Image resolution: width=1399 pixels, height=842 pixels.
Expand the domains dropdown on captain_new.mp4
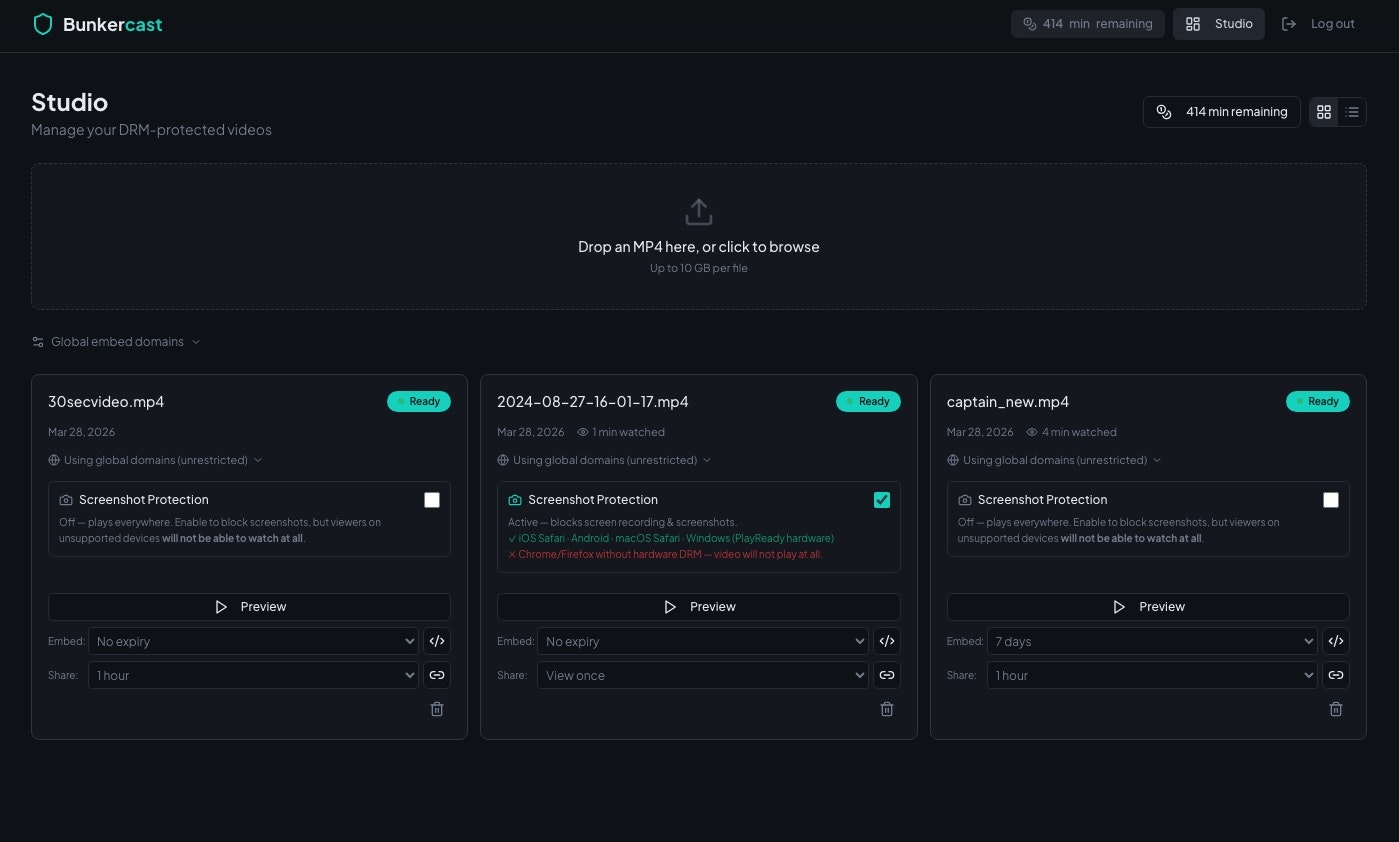1054,460
